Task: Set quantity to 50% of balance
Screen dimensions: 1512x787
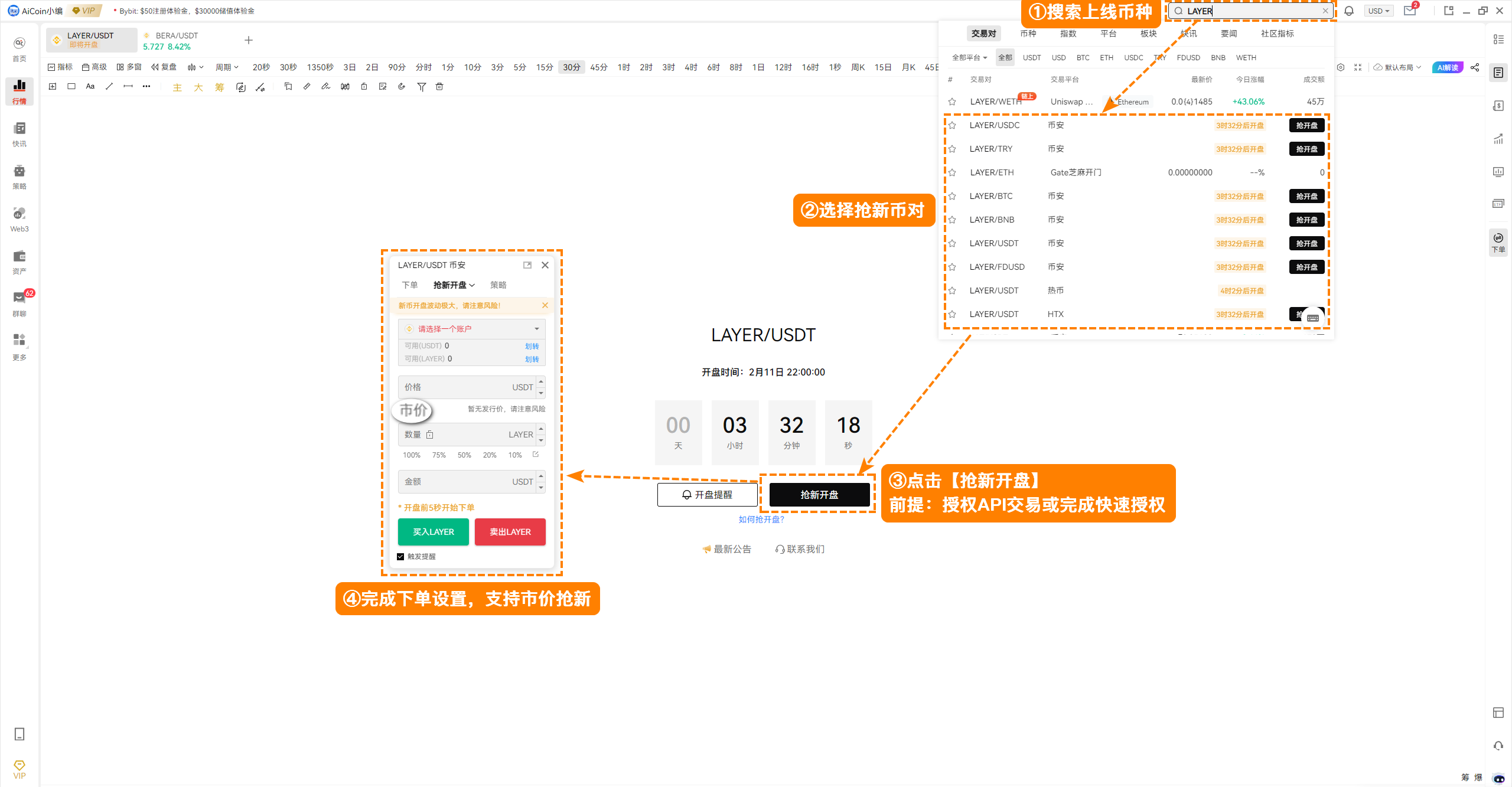Action: coord(464,455)
